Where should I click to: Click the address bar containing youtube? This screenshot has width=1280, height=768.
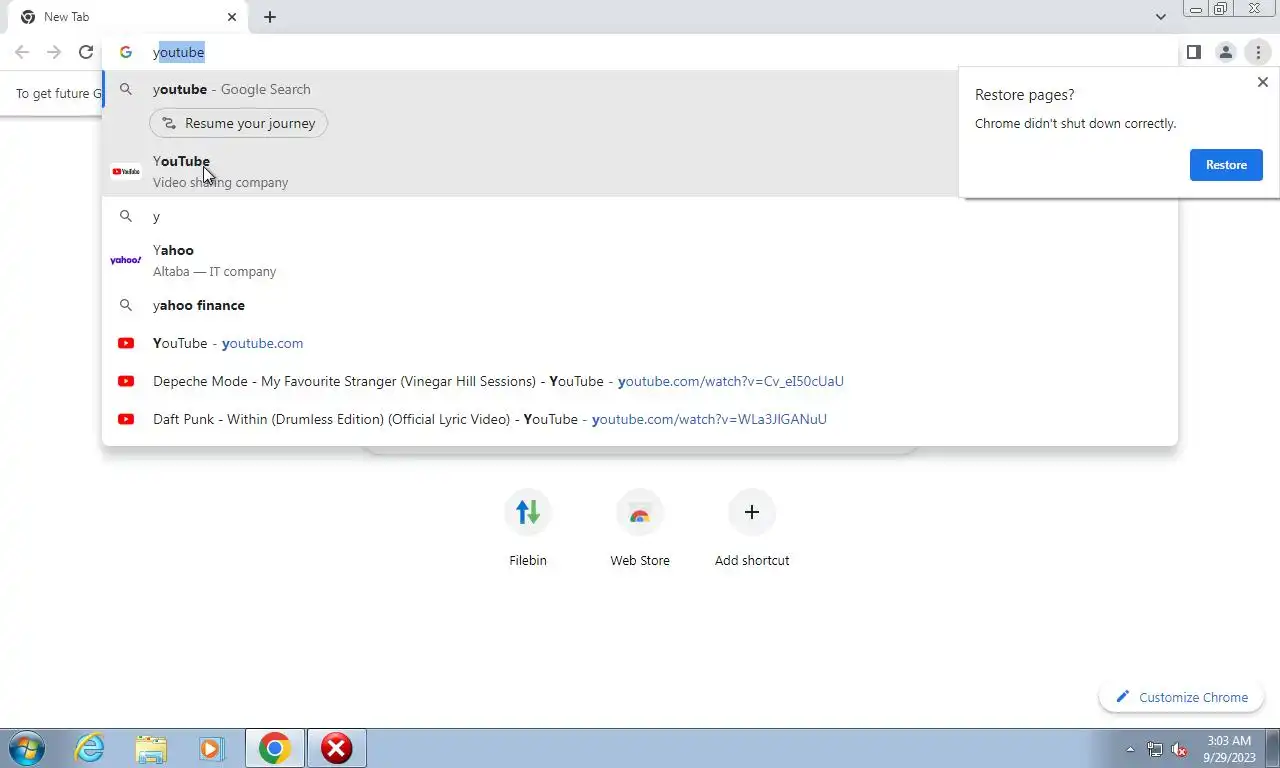[x=640, y=52]
